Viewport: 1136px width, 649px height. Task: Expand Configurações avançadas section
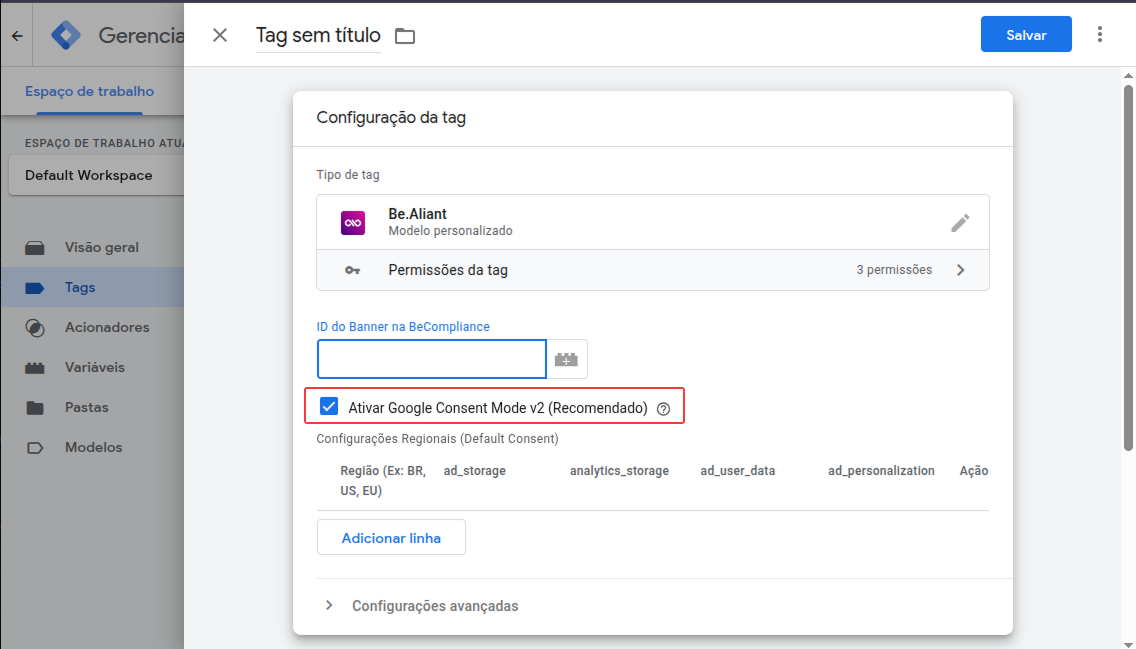[x=329, y=606]
